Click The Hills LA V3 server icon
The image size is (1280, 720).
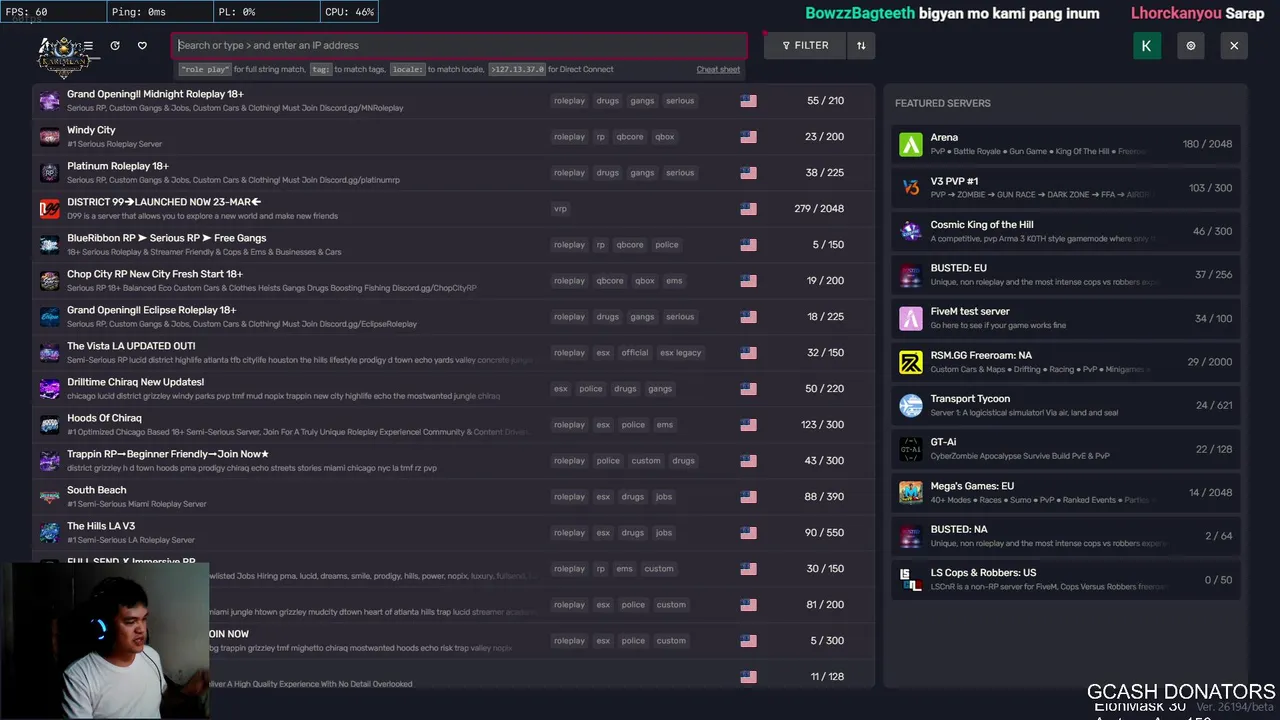[x=49, y=533]
